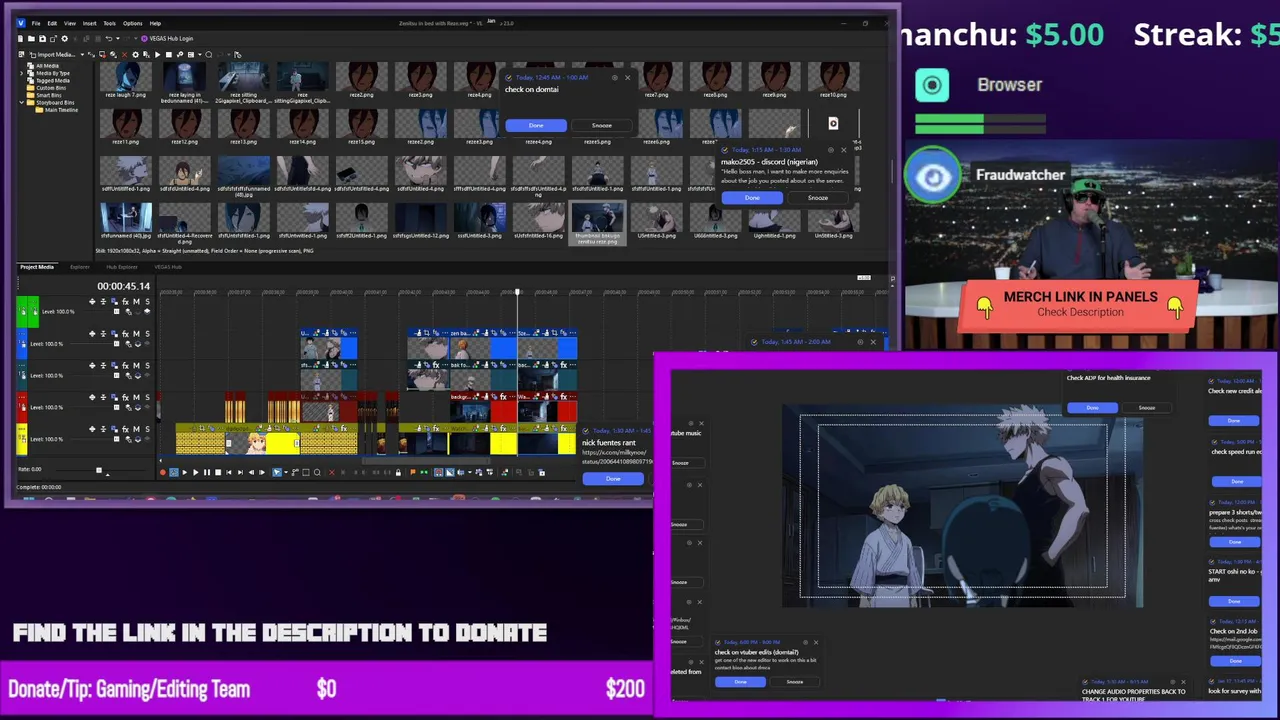This screenshot has height=720, width=1280.
Task: Open the Insert menu
Action: coord(89,23)
